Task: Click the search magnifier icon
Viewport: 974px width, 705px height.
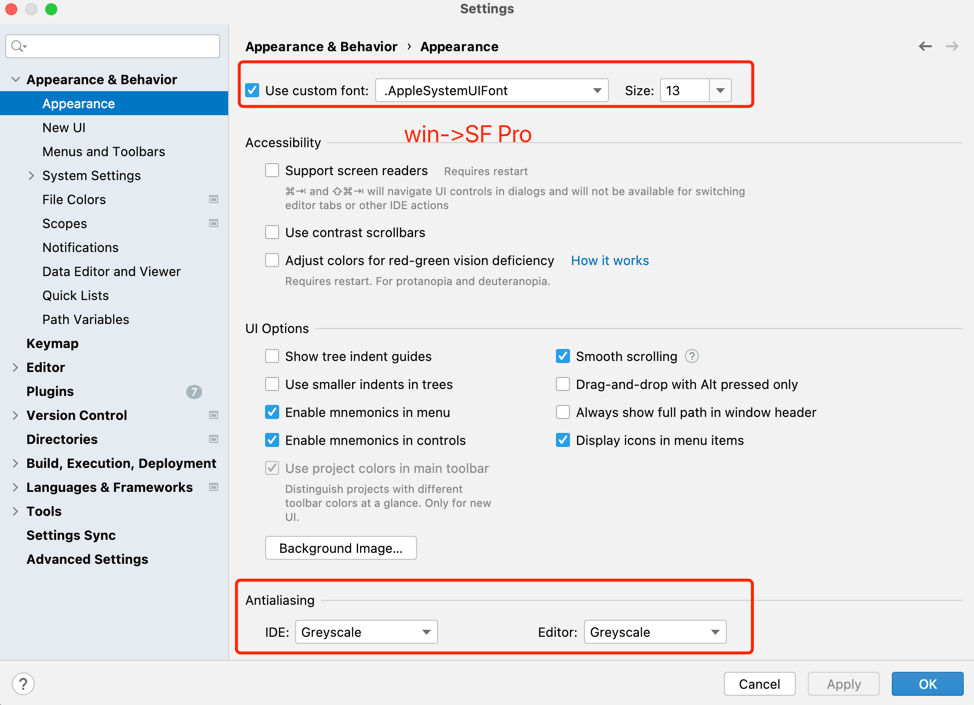Action: 18,46
